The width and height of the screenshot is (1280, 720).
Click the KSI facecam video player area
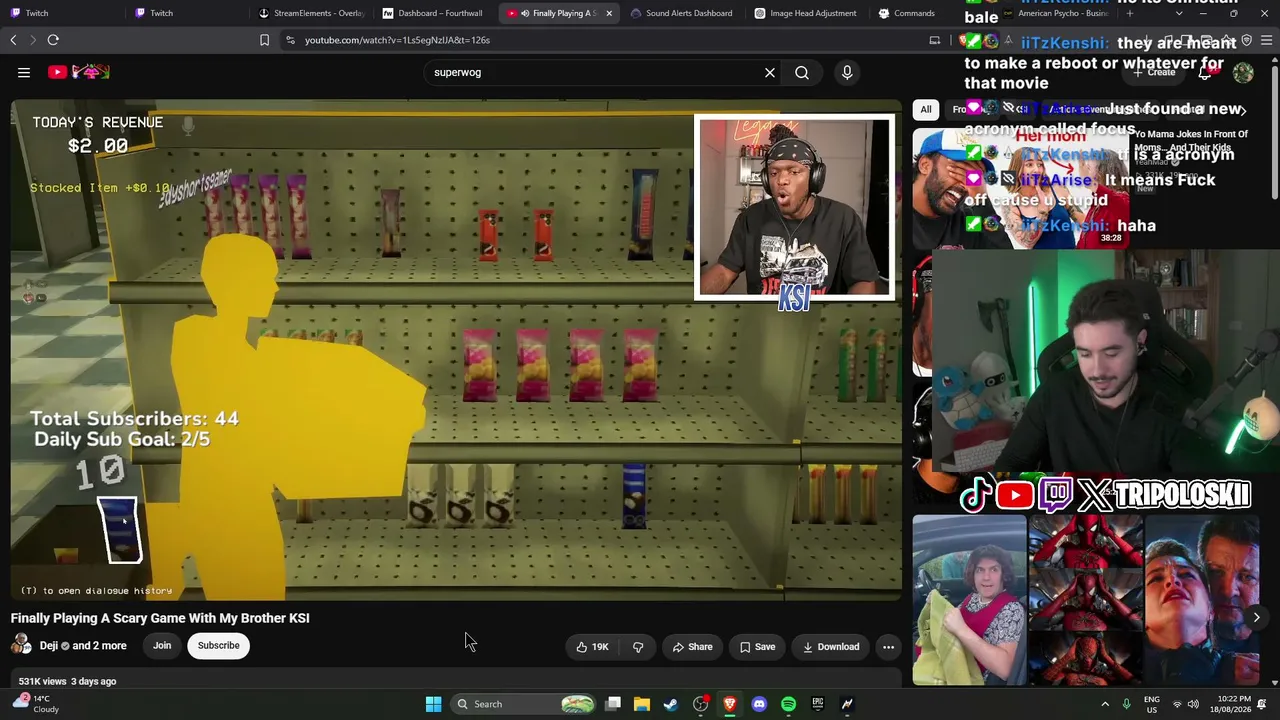click(x=794, y=207)
